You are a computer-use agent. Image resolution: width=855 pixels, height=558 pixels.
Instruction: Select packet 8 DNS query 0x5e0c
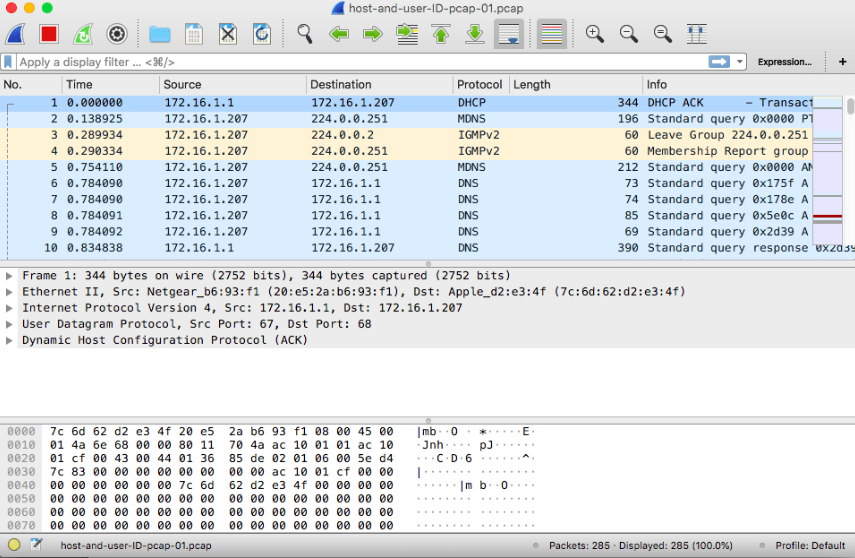pos(406,215)
